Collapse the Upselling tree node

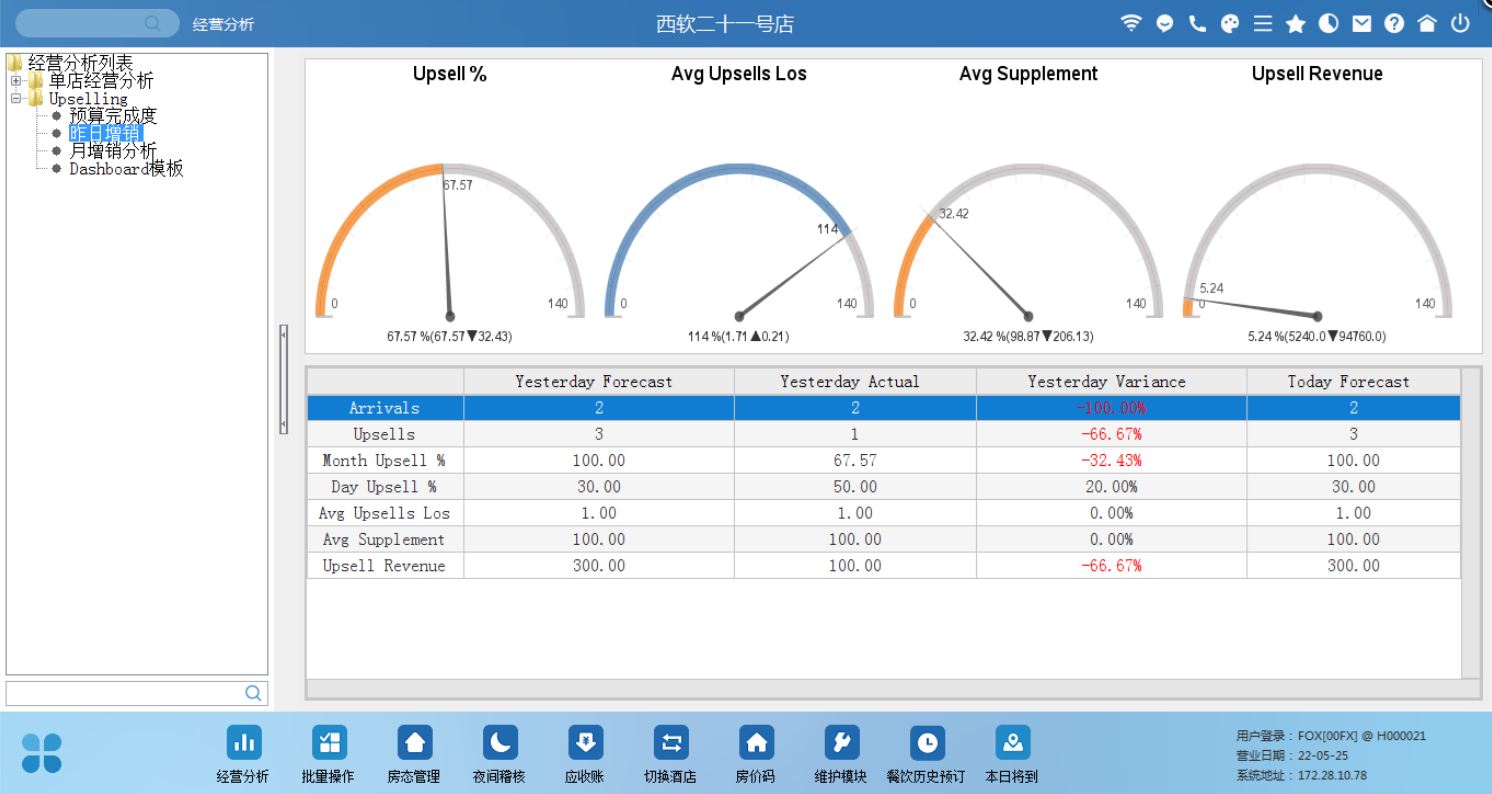click(16, 99)
